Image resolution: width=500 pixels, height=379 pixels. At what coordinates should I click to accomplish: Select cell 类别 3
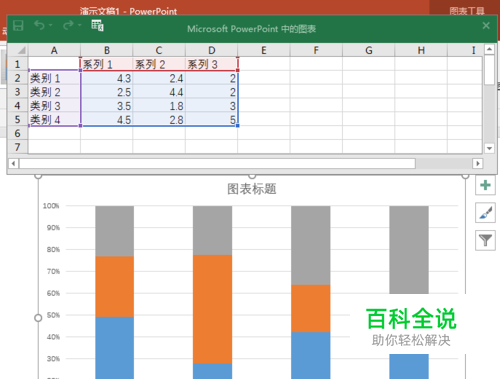[54, 106]
